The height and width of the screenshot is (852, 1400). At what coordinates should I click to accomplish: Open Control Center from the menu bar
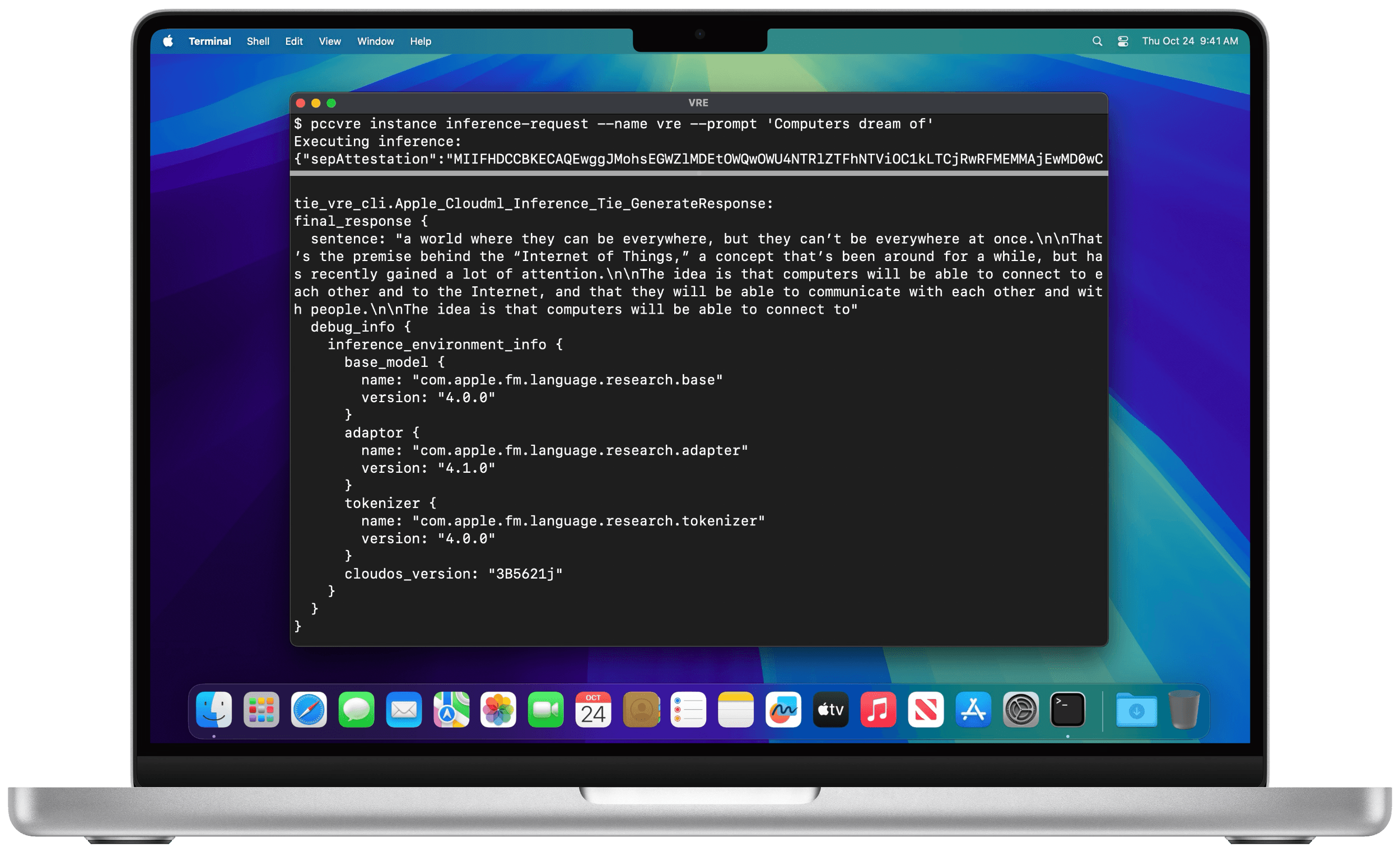[x=1122, y=41]
